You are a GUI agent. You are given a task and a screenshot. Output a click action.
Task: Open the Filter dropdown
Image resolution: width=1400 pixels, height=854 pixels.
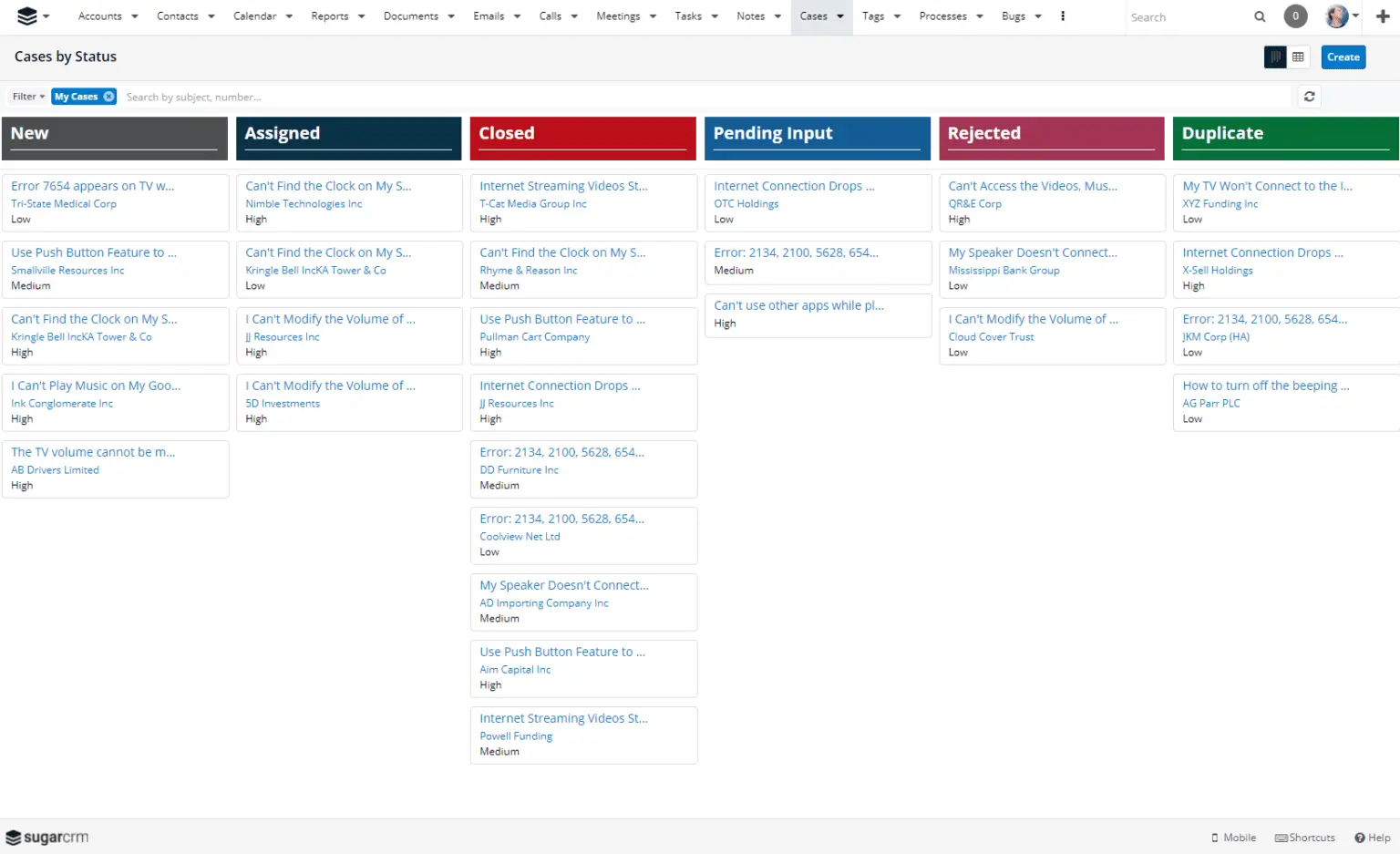[x=28, y=97]
